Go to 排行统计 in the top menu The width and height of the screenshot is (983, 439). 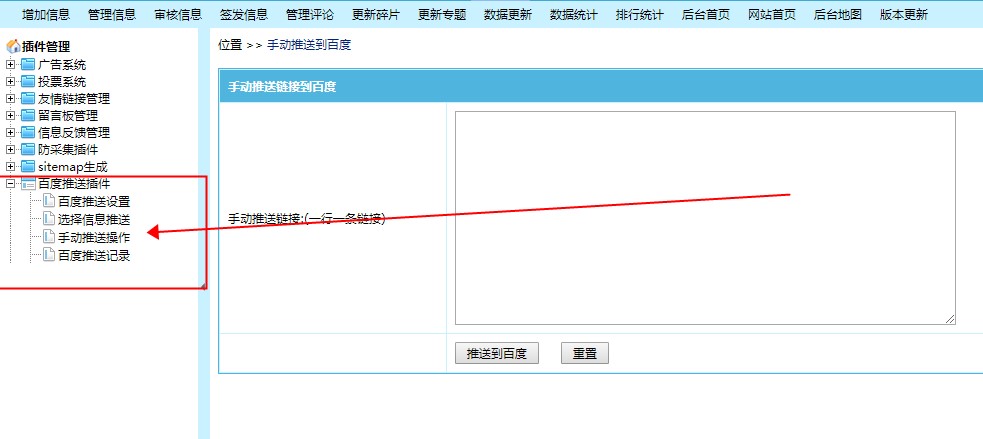(x=639, y=15)
